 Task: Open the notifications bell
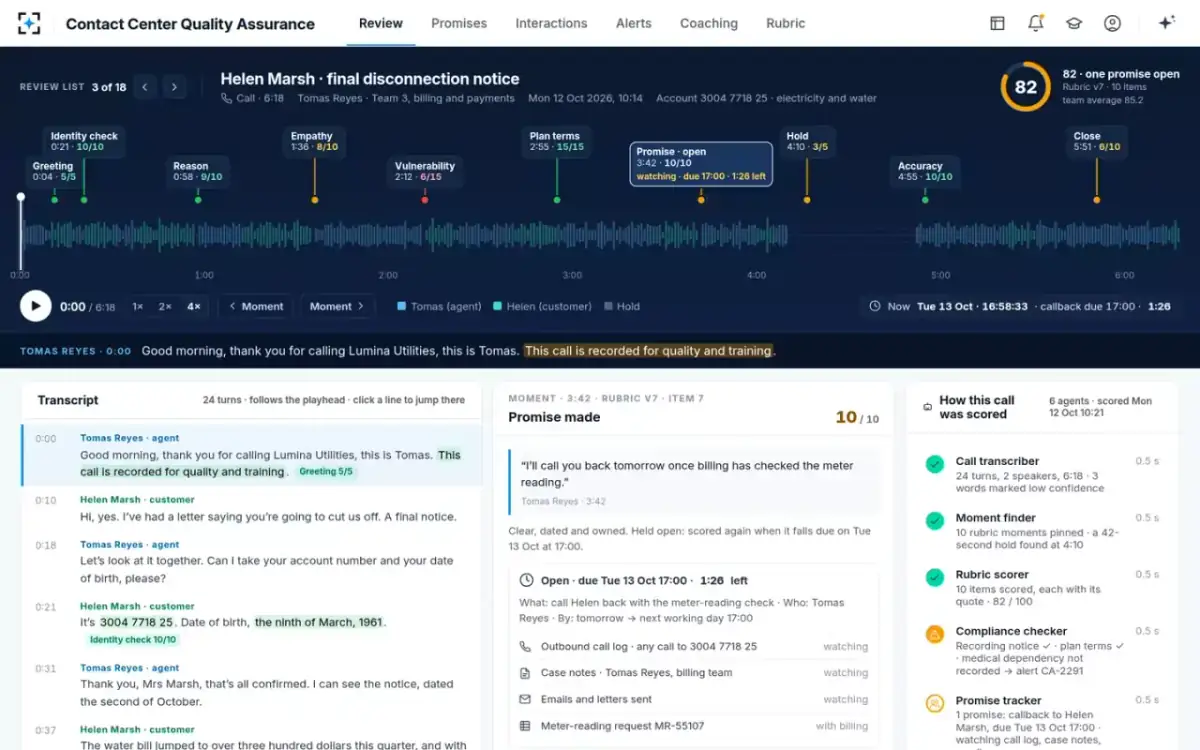(x=1035, y=23)
